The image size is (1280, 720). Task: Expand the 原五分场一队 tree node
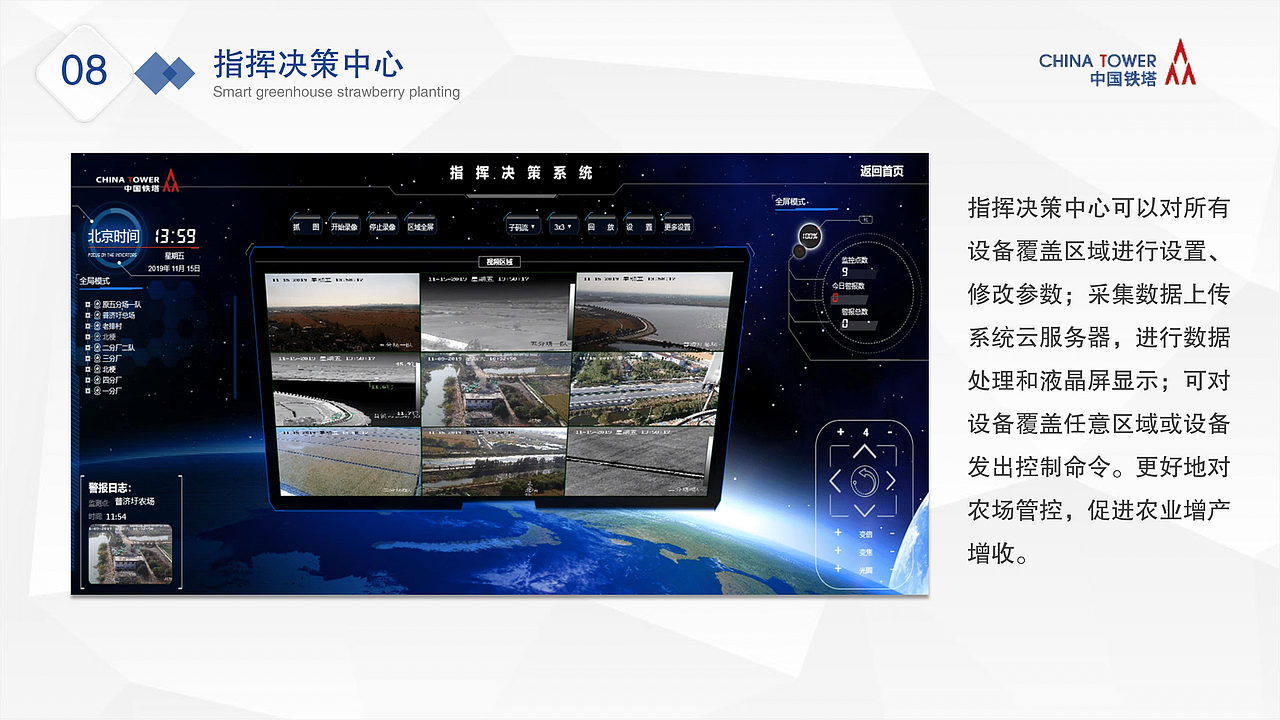pyautogui.click(x=88, y=304)
